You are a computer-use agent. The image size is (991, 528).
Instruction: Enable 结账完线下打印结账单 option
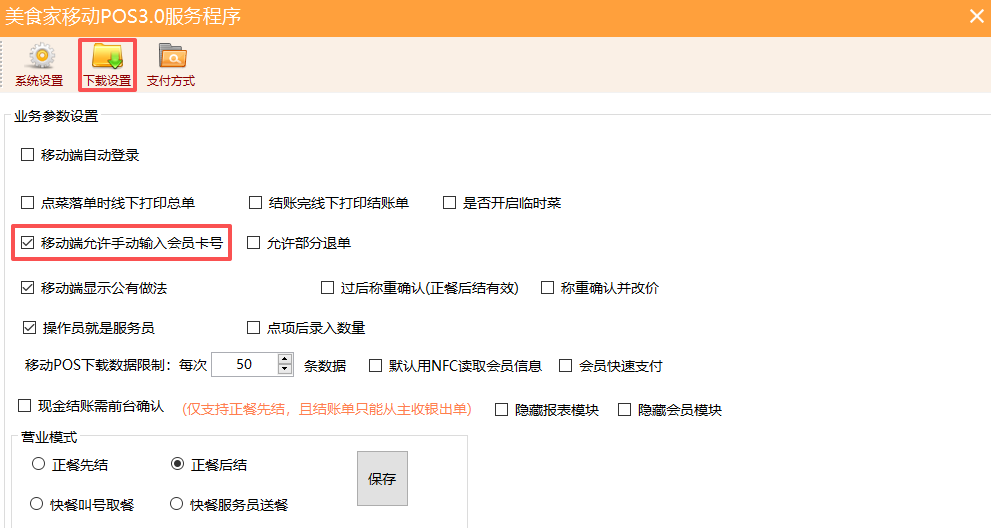[256, 203]
